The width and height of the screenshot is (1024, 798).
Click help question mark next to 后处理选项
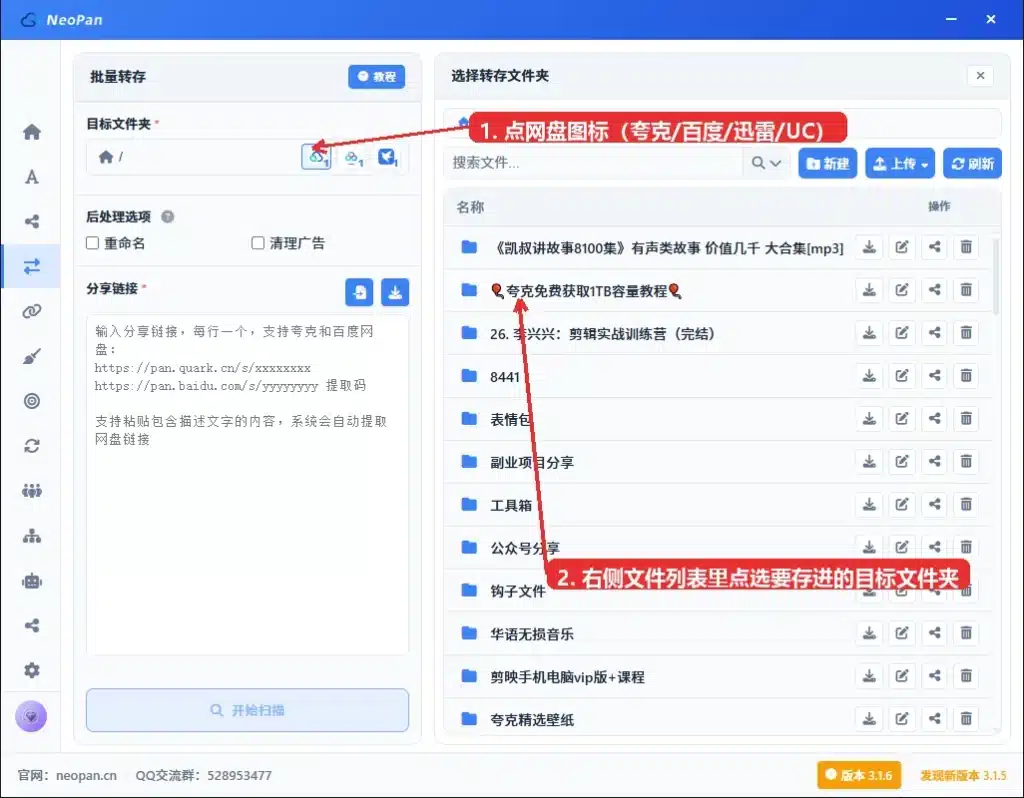click(168, 217)
